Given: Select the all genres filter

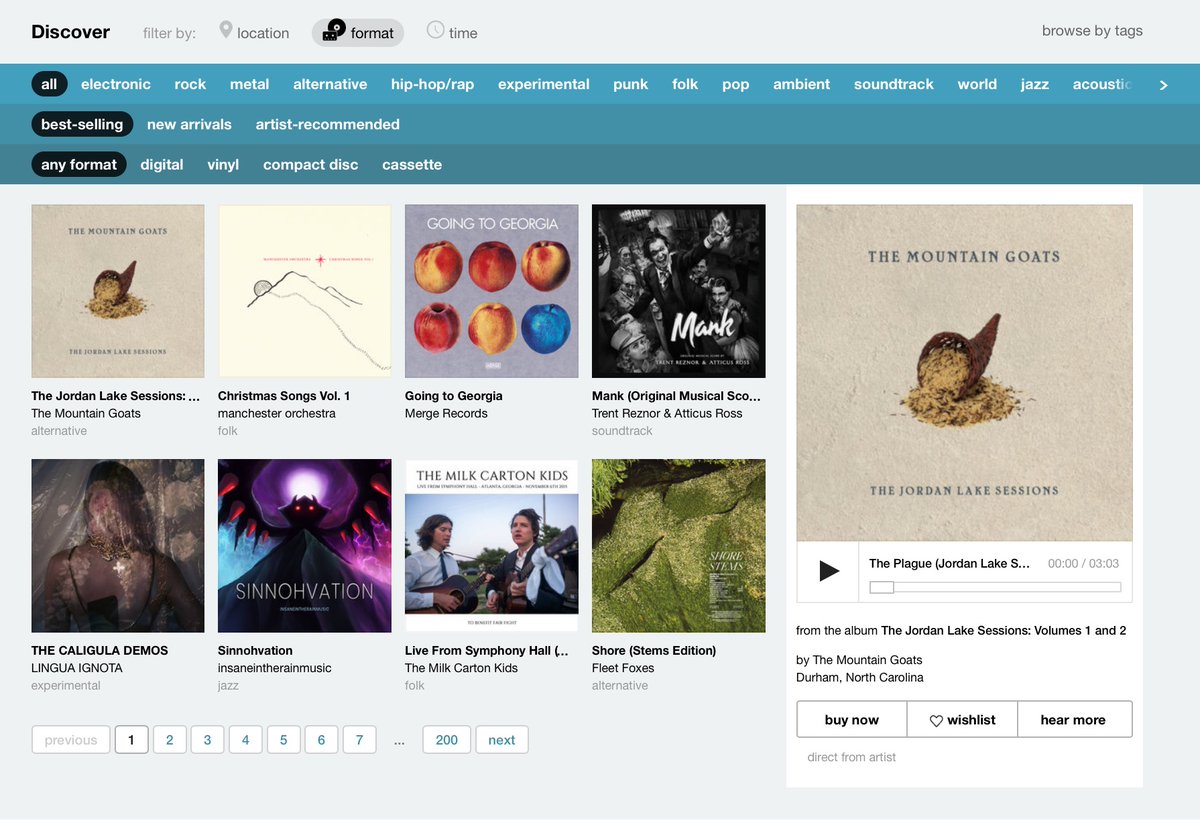Looking at the screenshot, I should (49, 84).
